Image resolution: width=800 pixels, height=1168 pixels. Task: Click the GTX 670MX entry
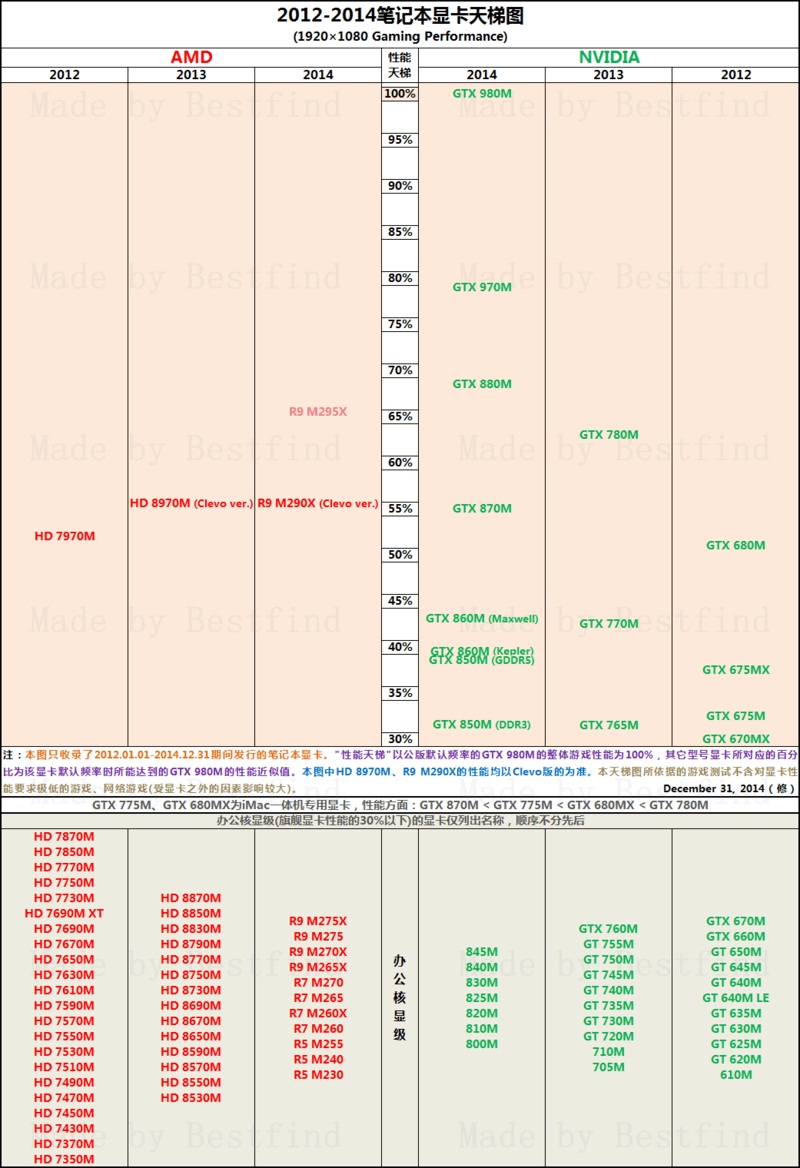click(x=736, y=739)
